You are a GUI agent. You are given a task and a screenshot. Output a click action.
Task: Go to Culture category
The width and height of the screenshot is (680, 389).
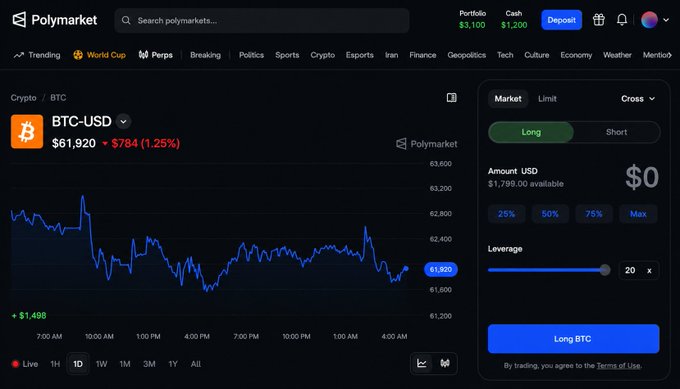[536, 55]
